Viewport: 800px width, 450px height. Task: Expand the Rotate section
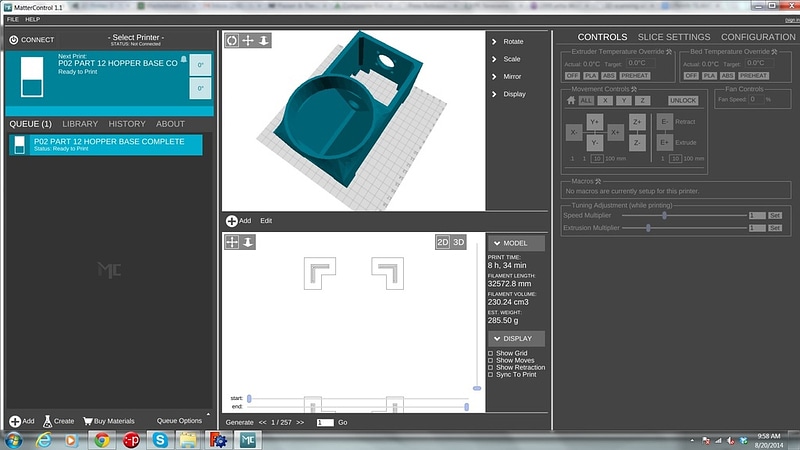(x=508, y=42)
